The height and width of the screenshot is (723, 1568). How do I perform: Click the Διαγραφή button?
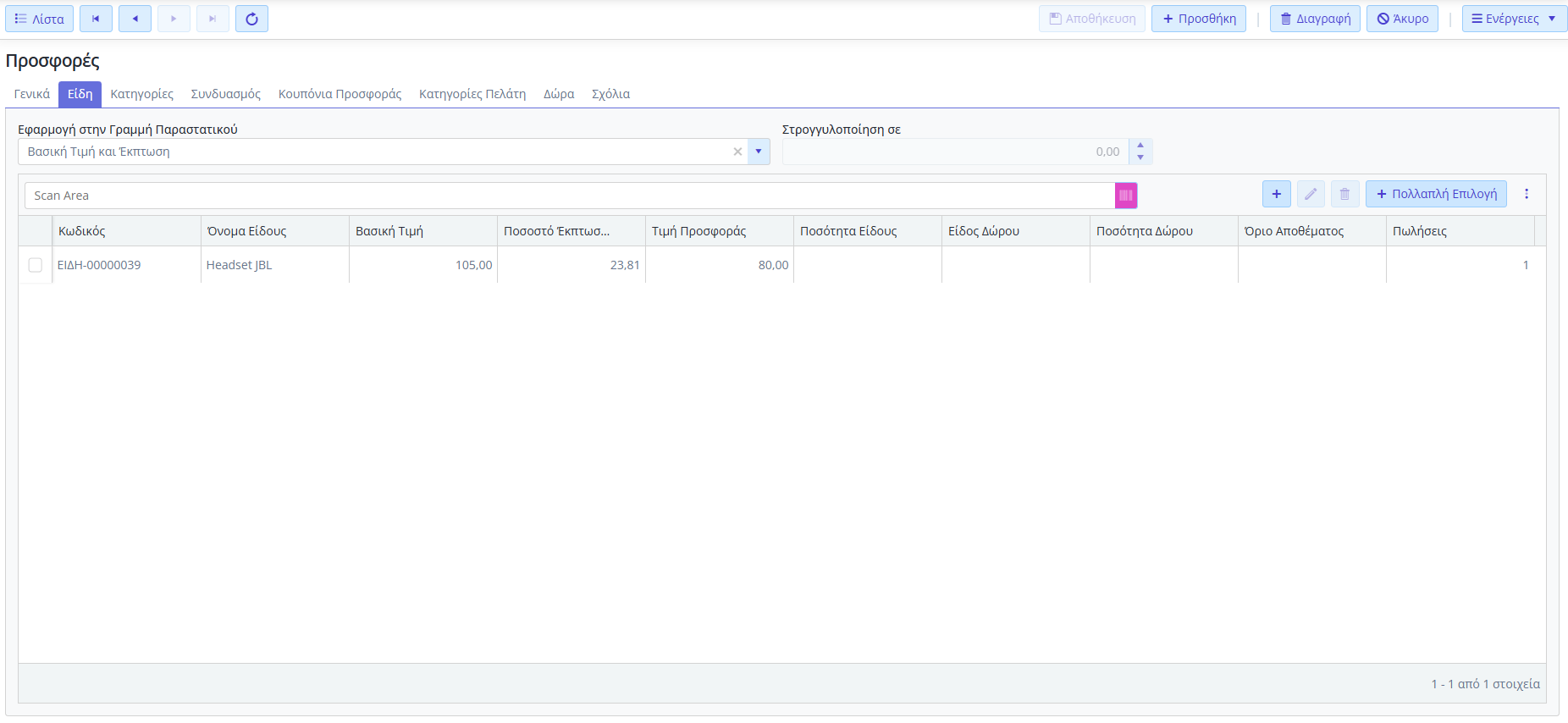[x=1314, y=19]
